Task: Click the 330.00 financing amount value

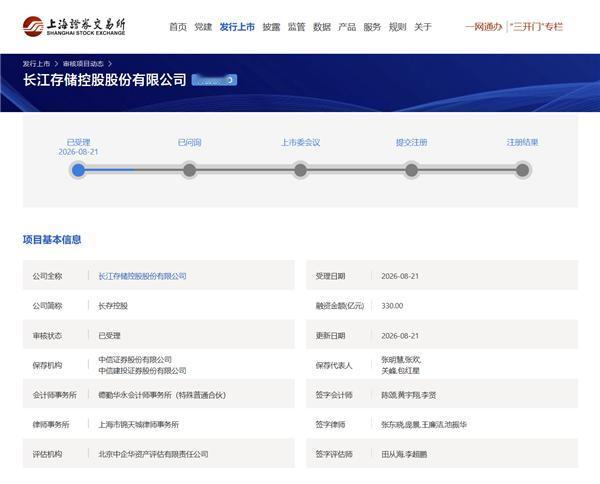Action: [392, 306]
